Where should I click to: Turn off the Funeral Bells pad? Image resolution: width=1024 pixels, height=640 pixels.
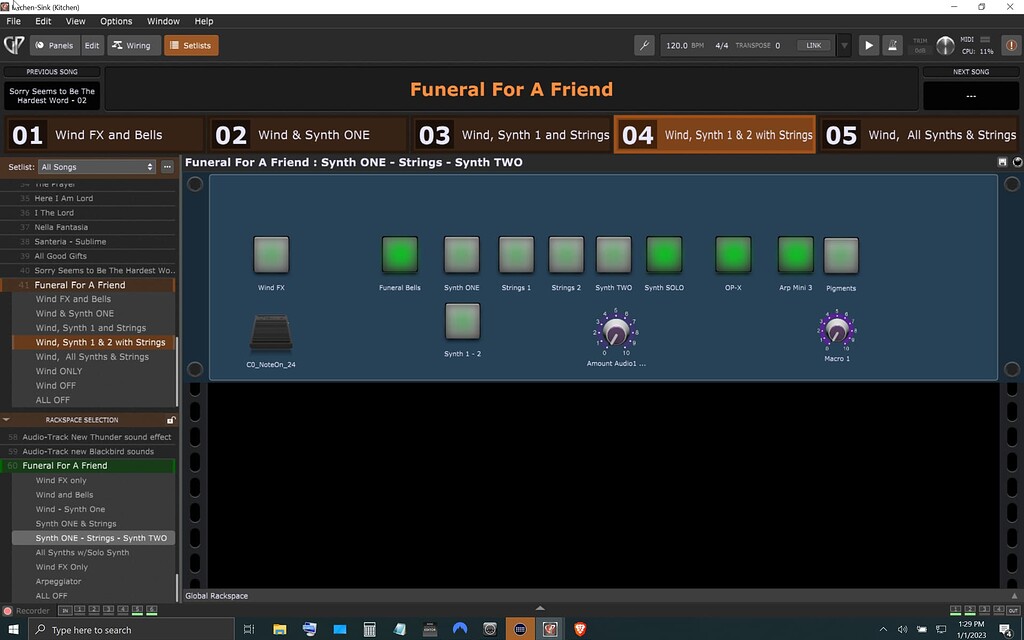400,255
